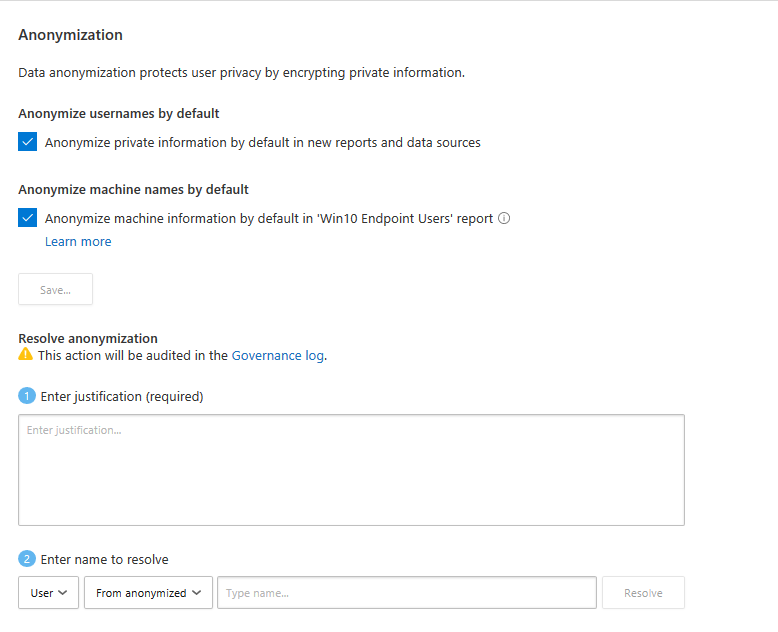Screen dimensions: 778x632
Task: Click the step 2 circle icon
Action: (x=27, y=559)
